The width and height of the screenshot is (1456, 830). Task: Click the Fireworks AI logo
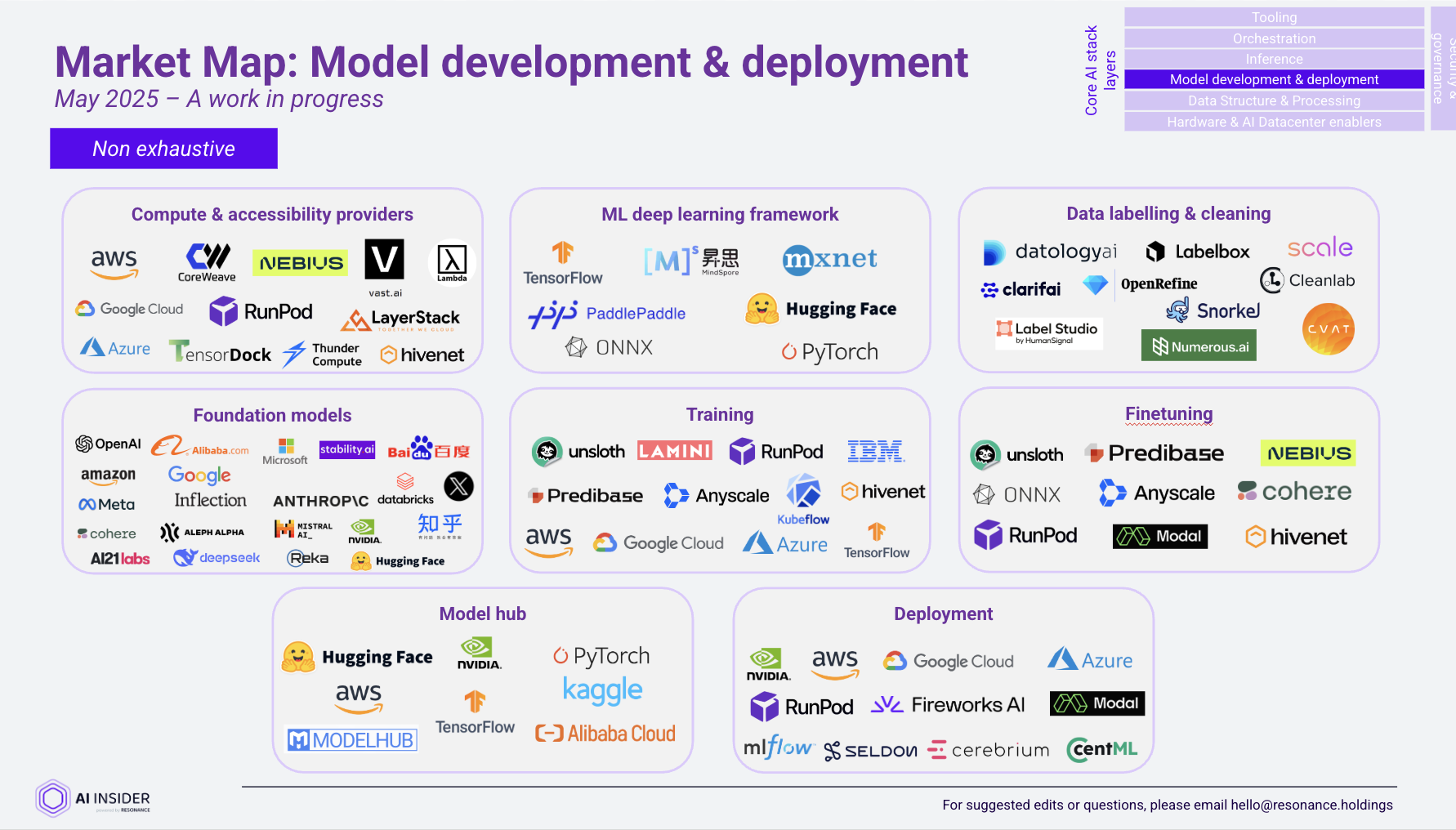[x=948, y=704]
